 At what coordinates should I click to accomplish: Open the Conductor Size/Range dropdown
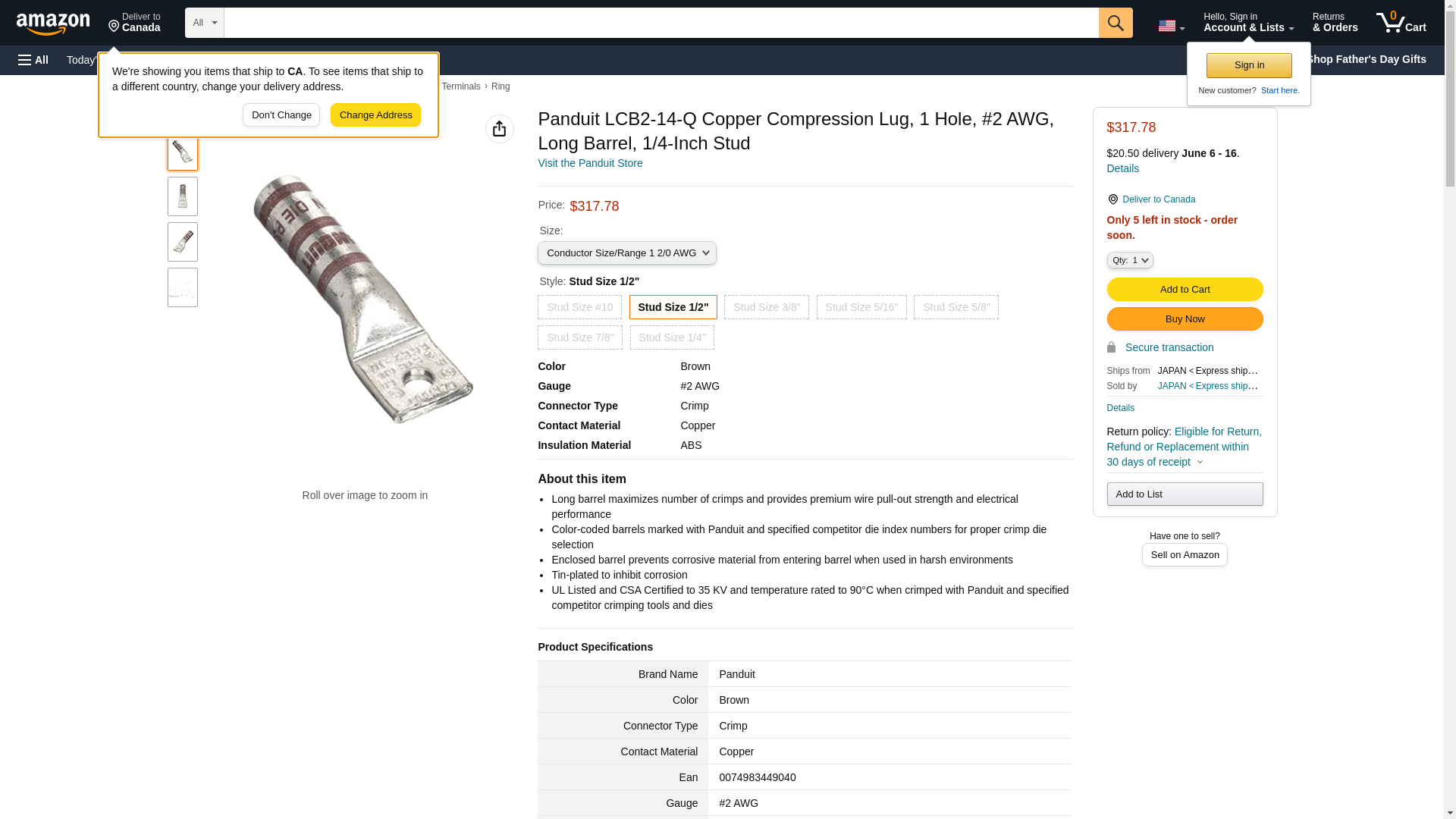click(x=626, y=253)
